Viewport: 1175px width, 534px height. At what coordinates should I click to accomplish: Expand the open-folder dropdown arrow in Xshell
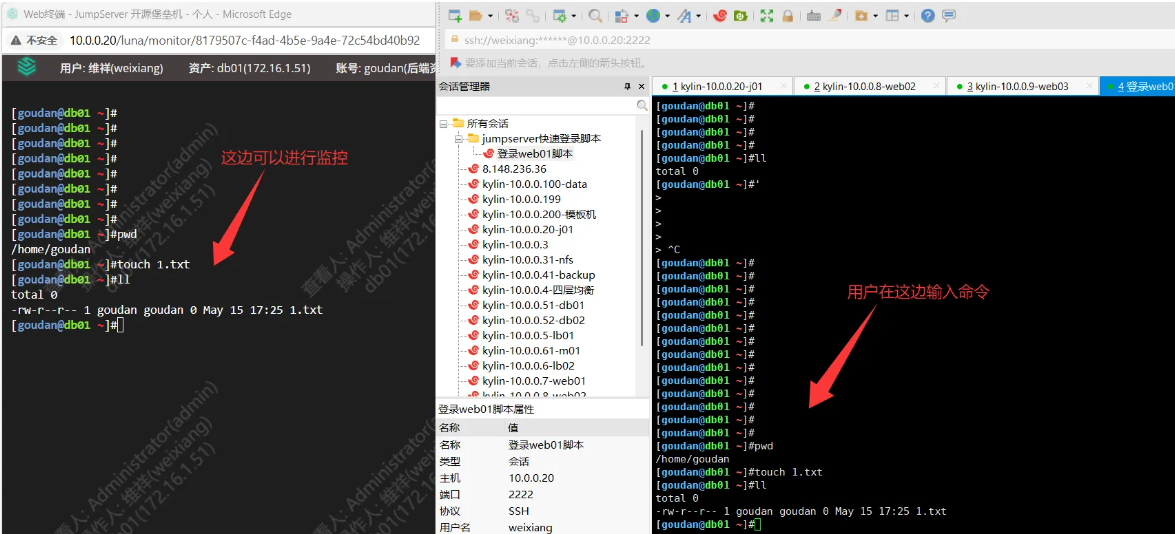490,16
